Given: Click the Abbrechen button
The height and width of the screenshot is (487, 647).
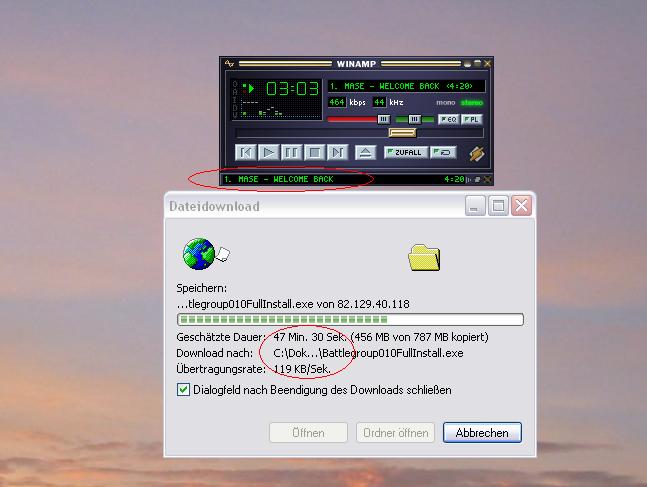Looking at the screenshot, I should coord(482,433).
